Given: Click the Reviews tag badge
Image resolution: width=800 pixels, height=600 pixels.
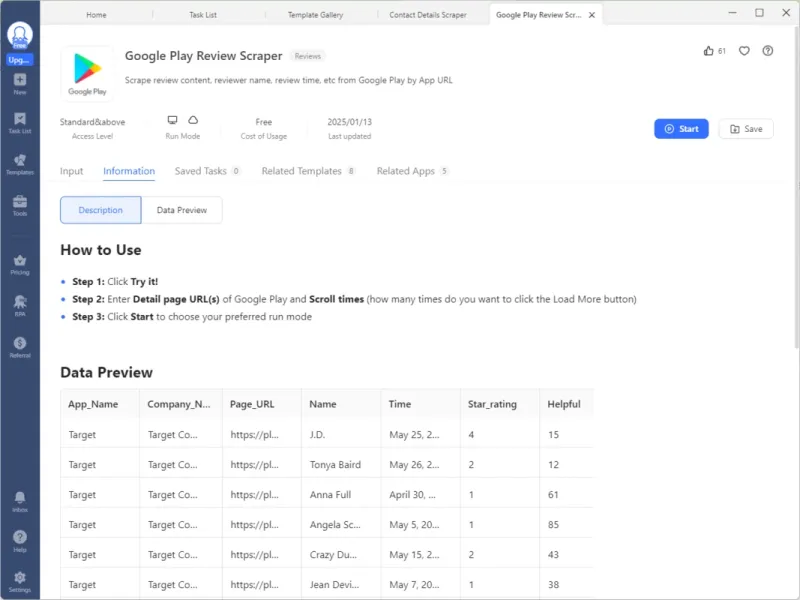Looking at the screenshot, I should (308, 56).
